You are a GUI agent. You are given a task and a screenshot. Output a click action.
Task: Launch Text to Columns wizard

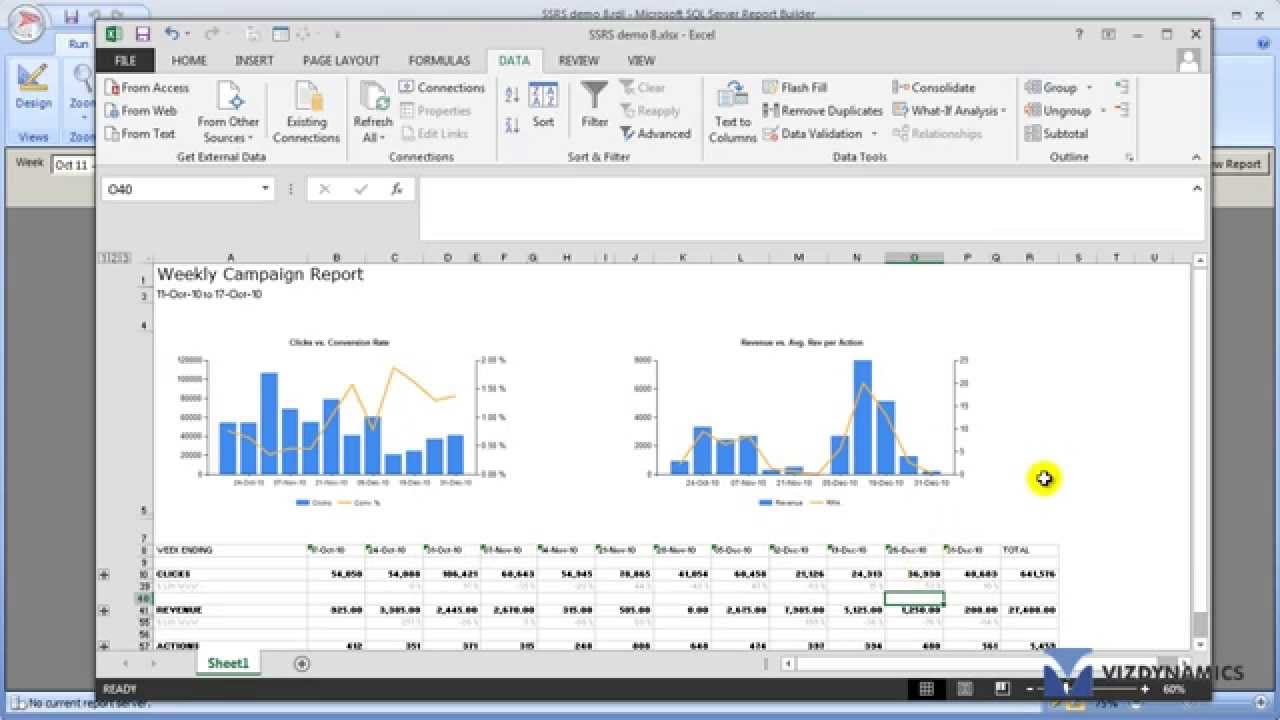(733, 112)
